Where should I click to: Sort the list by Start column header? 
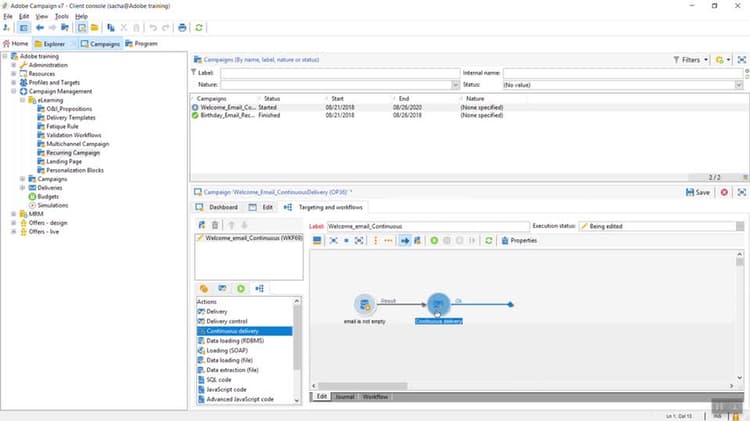coord(338,99)
